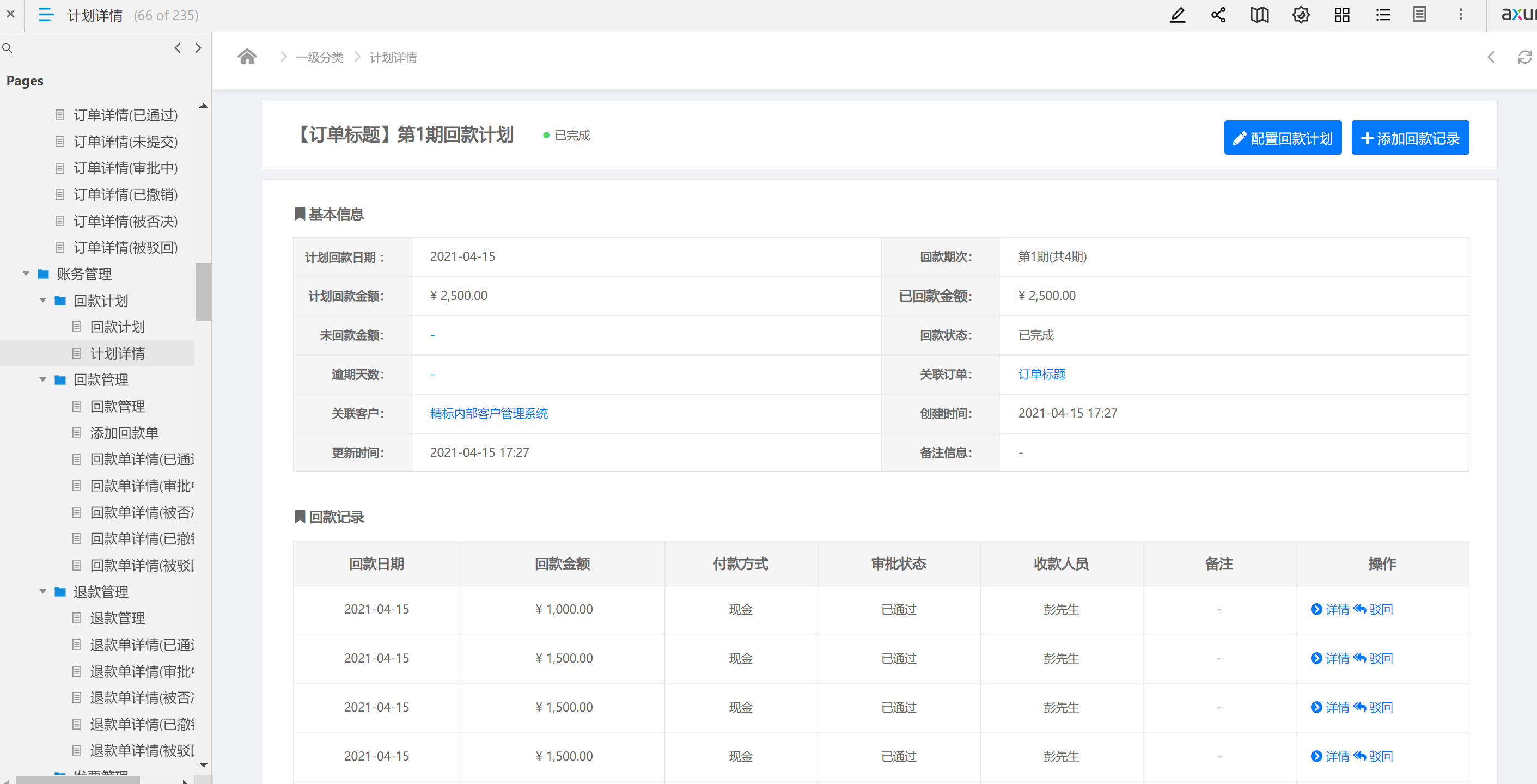The image size is (1537, 784).
Task: Click the search icon in Pages panel
Action: point(8,48)
